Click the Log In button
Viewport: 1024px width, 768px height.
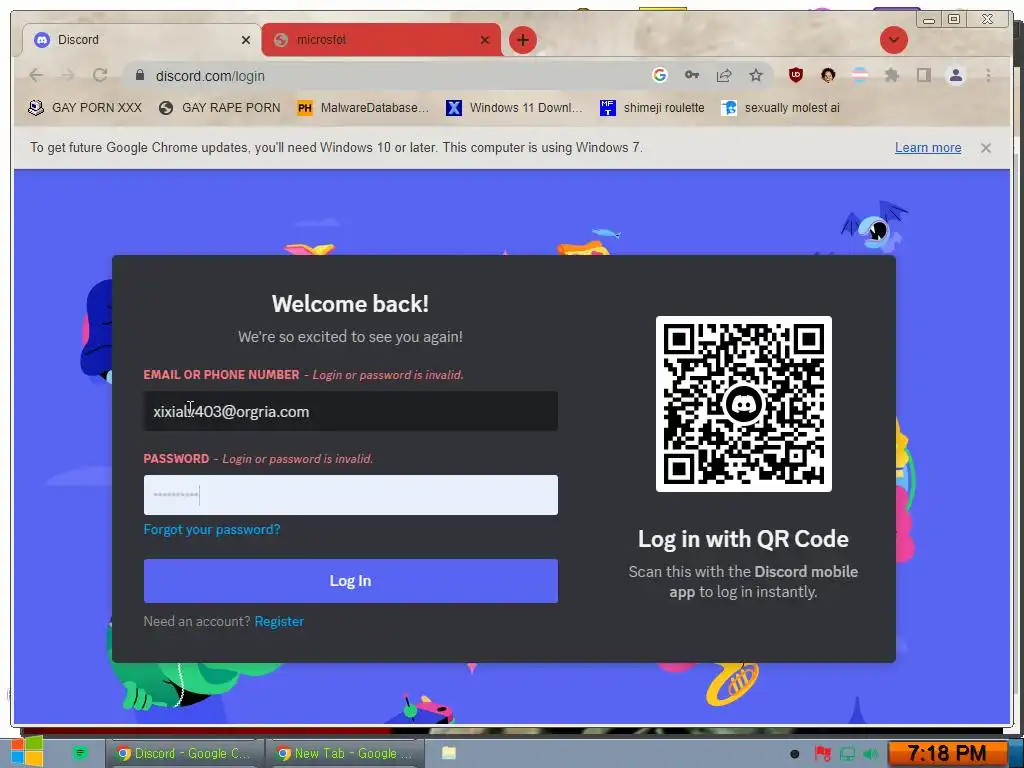pos(351,581)
